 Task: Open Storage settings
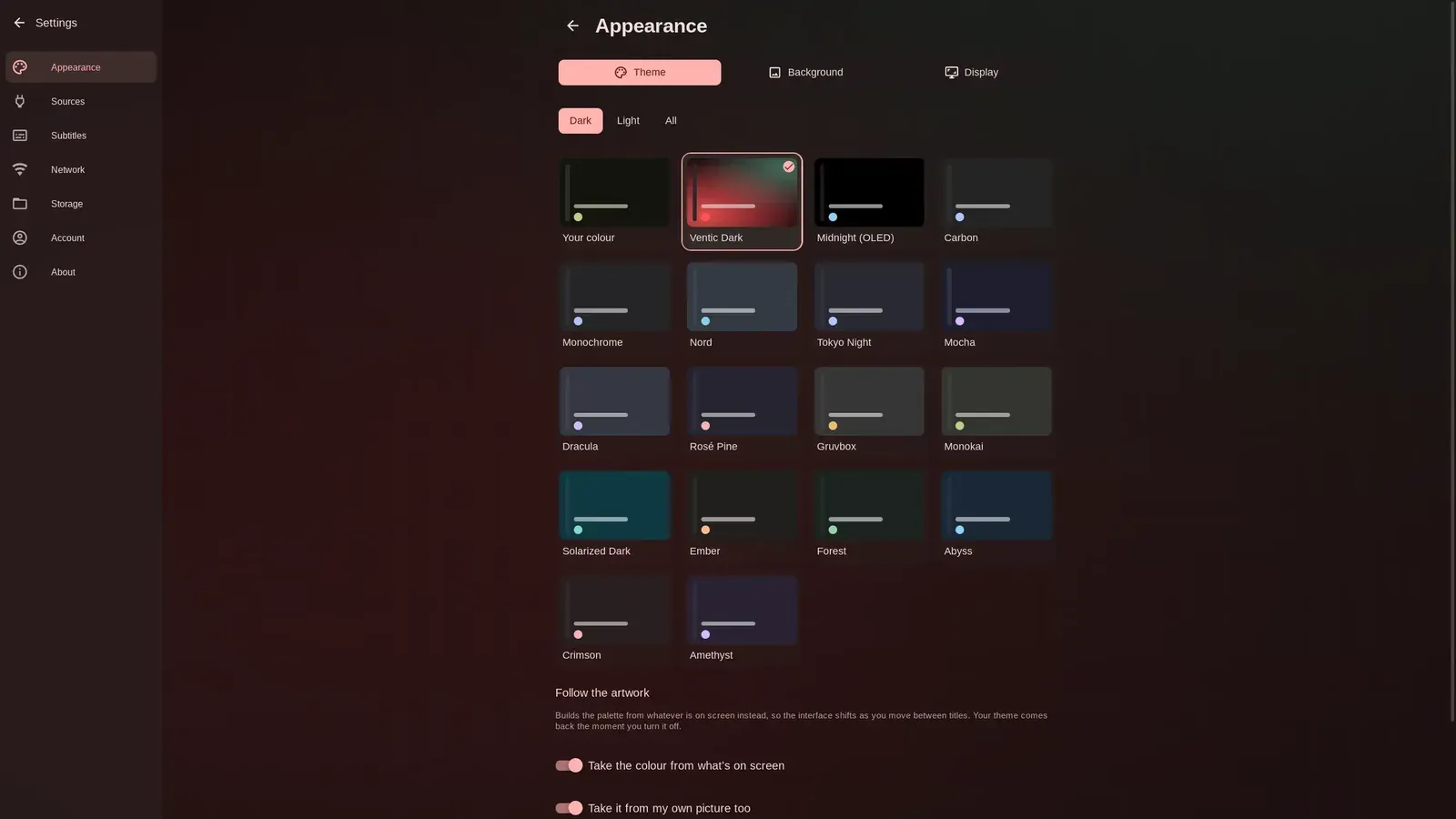point(81,204)
